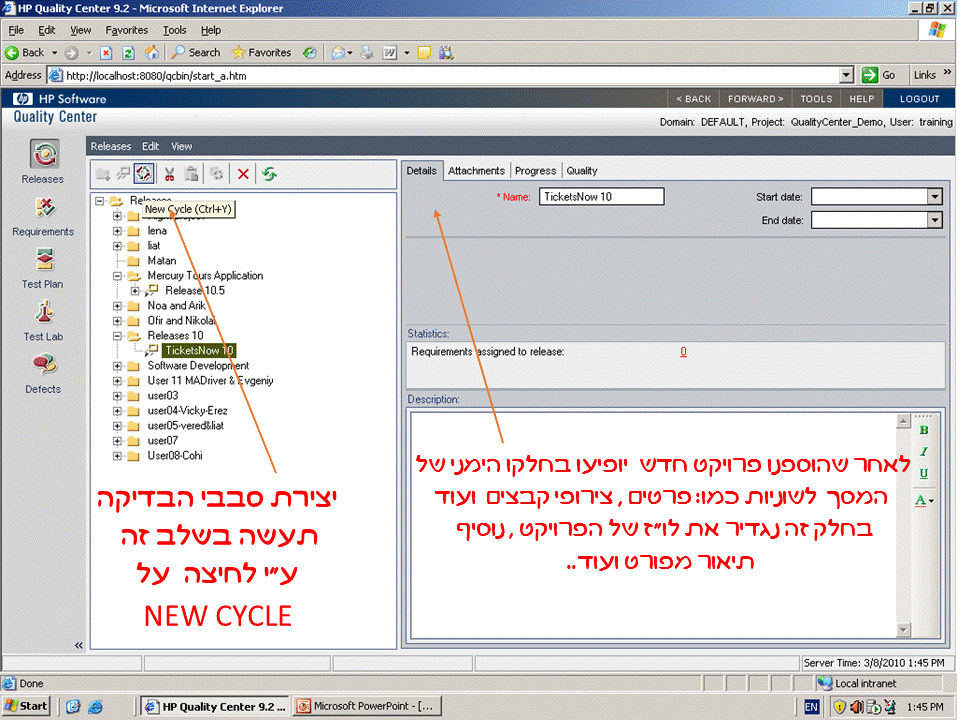Expand the User08-Cohi folder
The image size is (960, 720).
pyautogui.click(x=118, y=456)
